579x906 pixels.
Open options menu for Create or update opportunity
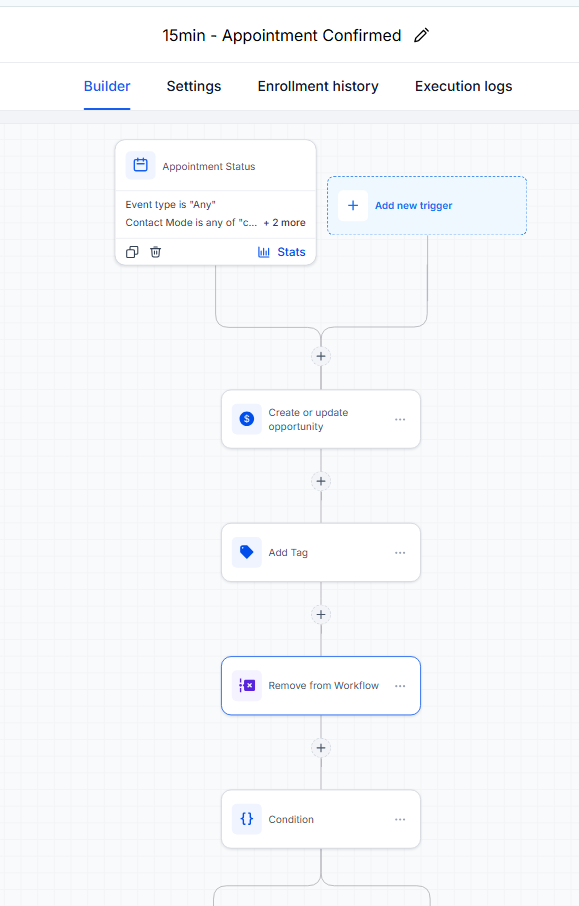[x=400, y=419]
